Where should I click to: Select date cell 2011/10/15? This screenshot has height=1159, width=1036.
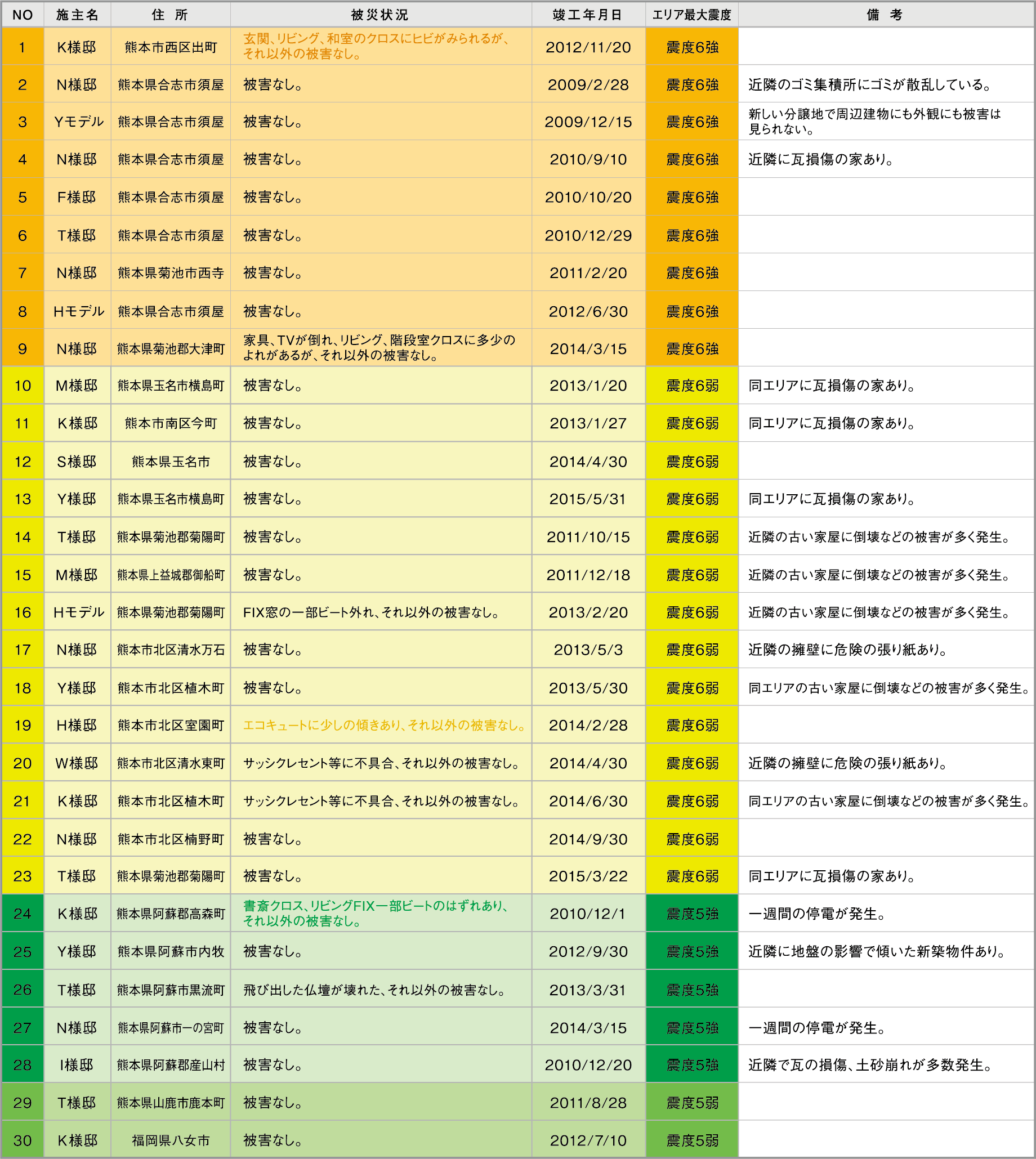tap(588, 537)
